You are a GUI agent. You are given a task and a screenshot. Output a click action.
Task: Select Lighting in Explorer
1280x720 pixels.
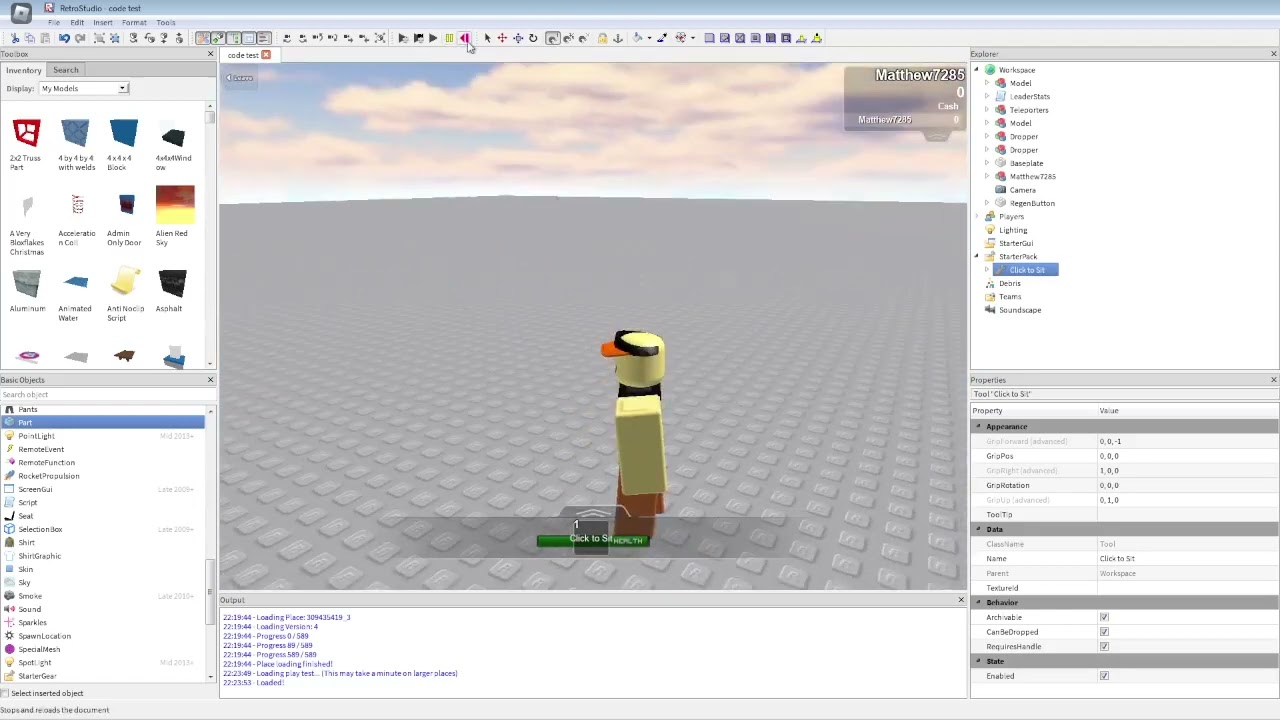pos(1013,230)
